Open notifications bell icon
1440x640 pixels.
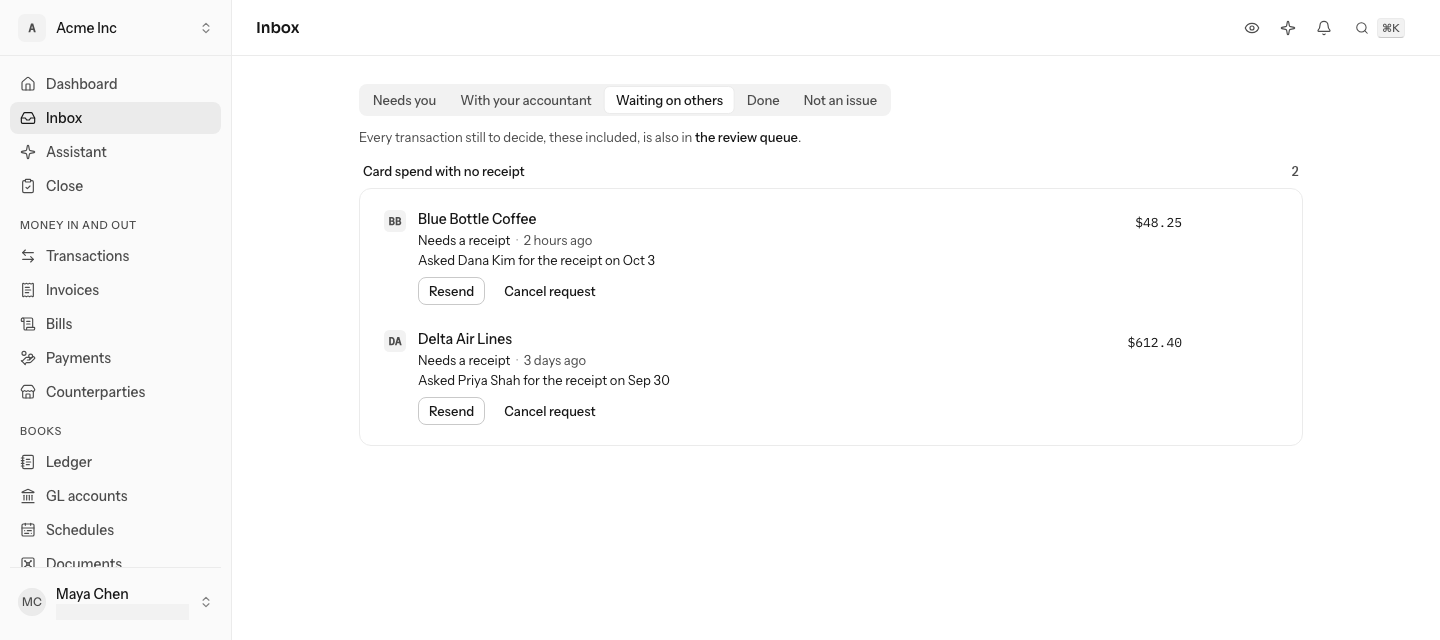1324,28
